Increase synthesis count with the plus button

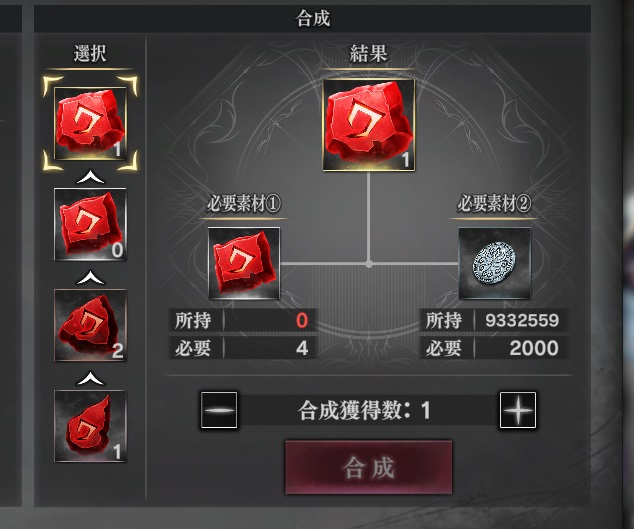tap(518, 410)
